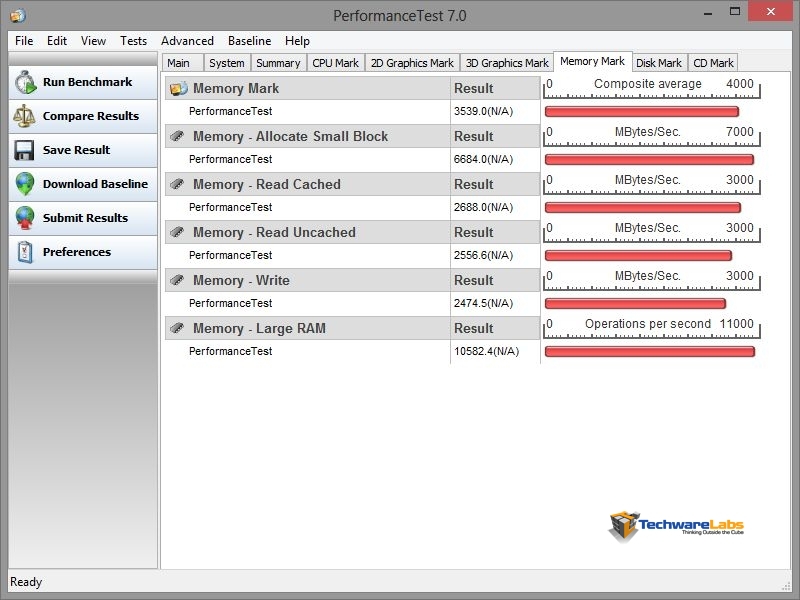Minimize the PerformanceTest window
The width and height of the screenshot is (800, 600).
[708, 13]
